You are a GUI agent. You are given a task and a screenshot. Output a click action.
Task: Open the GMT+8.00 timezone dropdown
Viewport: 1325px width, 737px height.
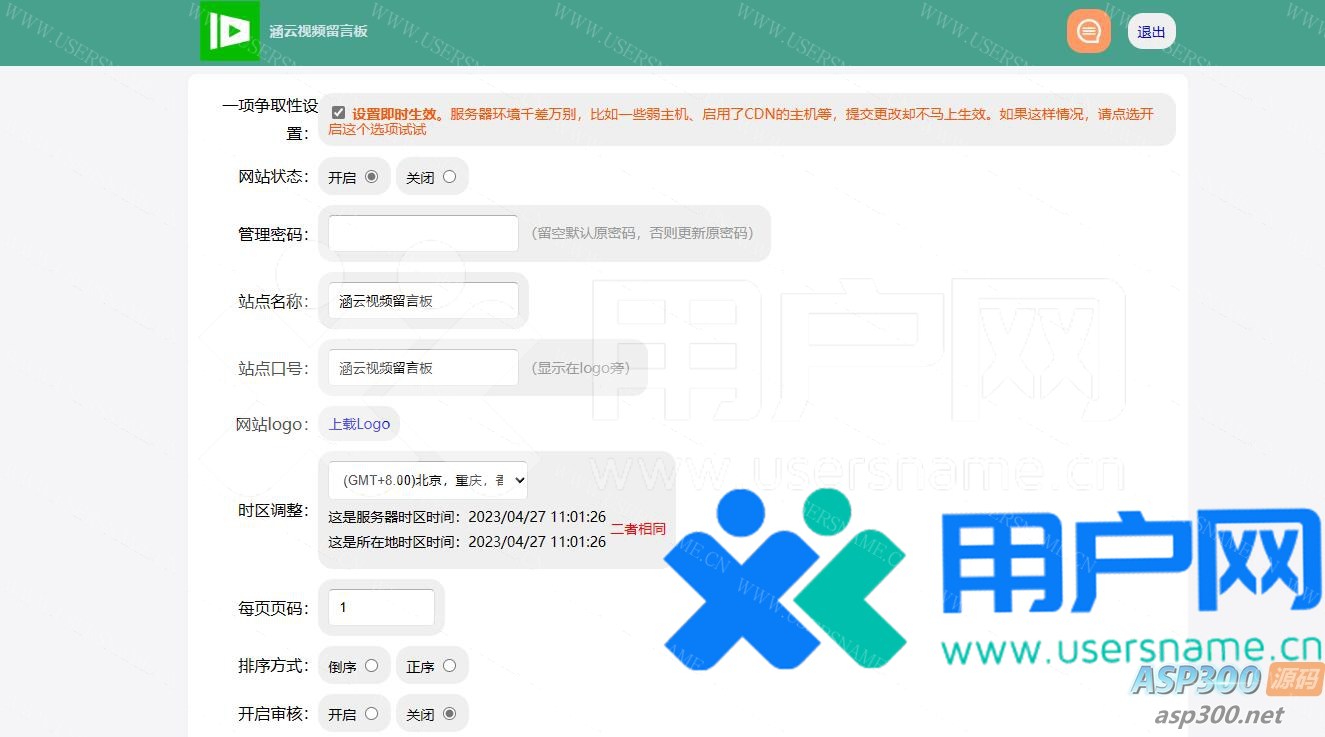(428, 480)
